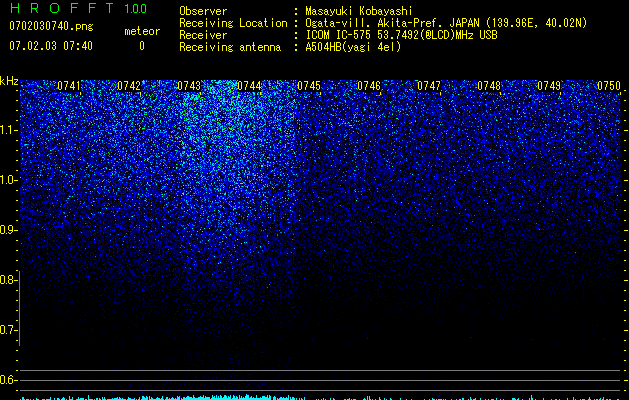Click the meteor label
The height and width of the screenshot is (400, 629).
pos(142,31)
